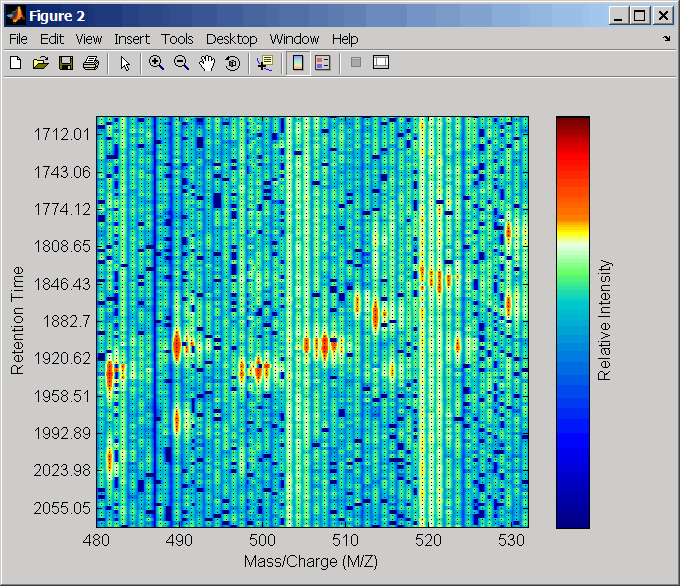Choose the Data Cursor tool
680x586 pixels.
(264, 63)
